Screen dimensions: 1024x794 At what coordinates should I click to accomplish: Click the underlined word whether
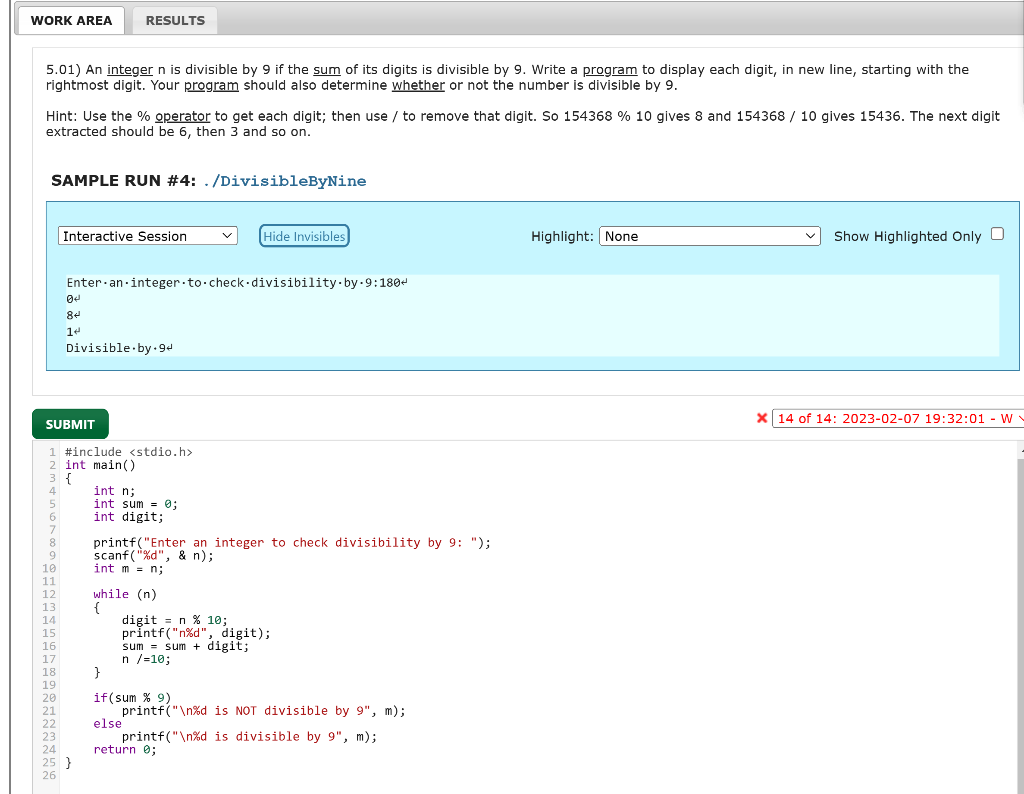point(418,85)
